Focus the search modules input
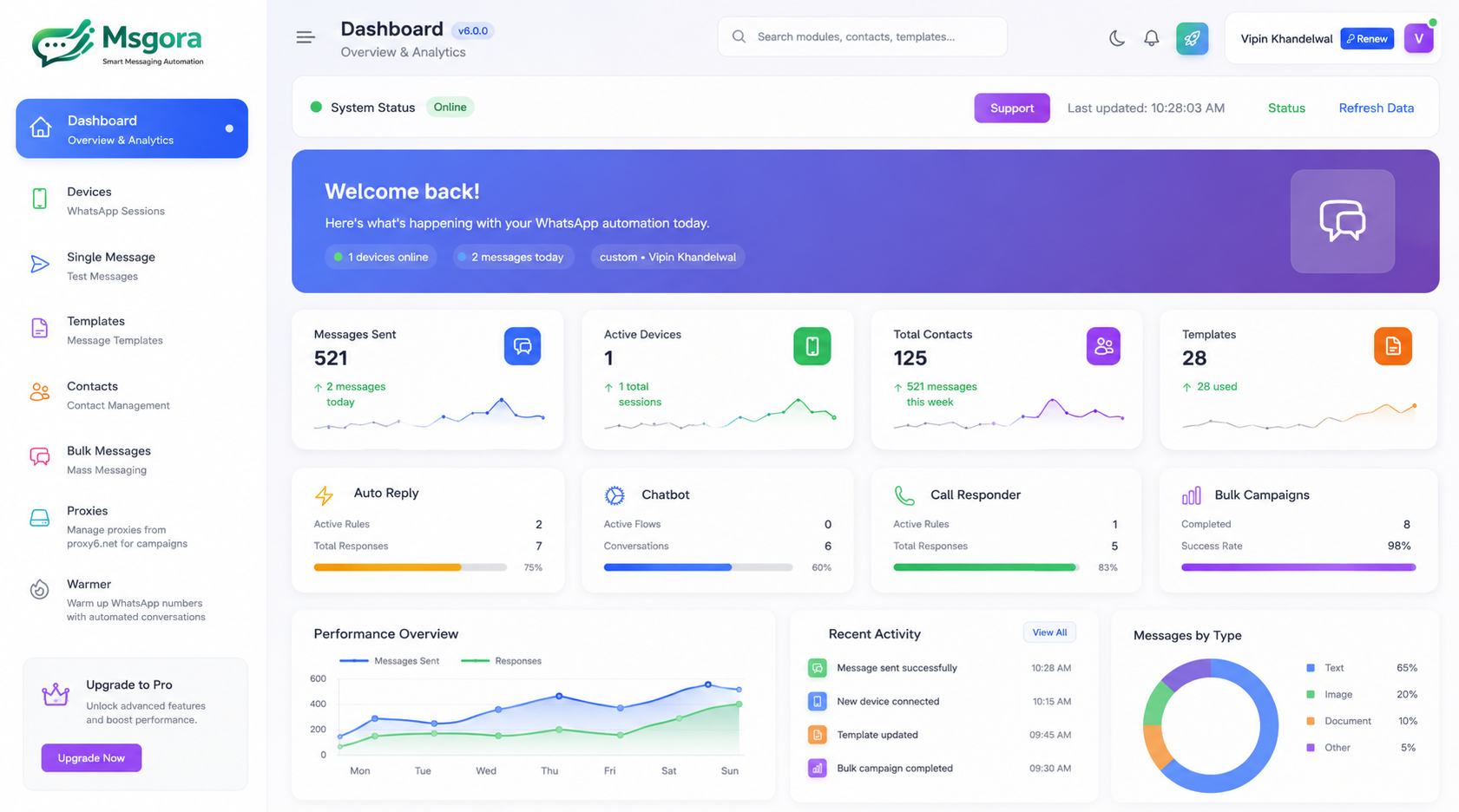The height and width of the screenshot is (812, 1459). point(862,36)
